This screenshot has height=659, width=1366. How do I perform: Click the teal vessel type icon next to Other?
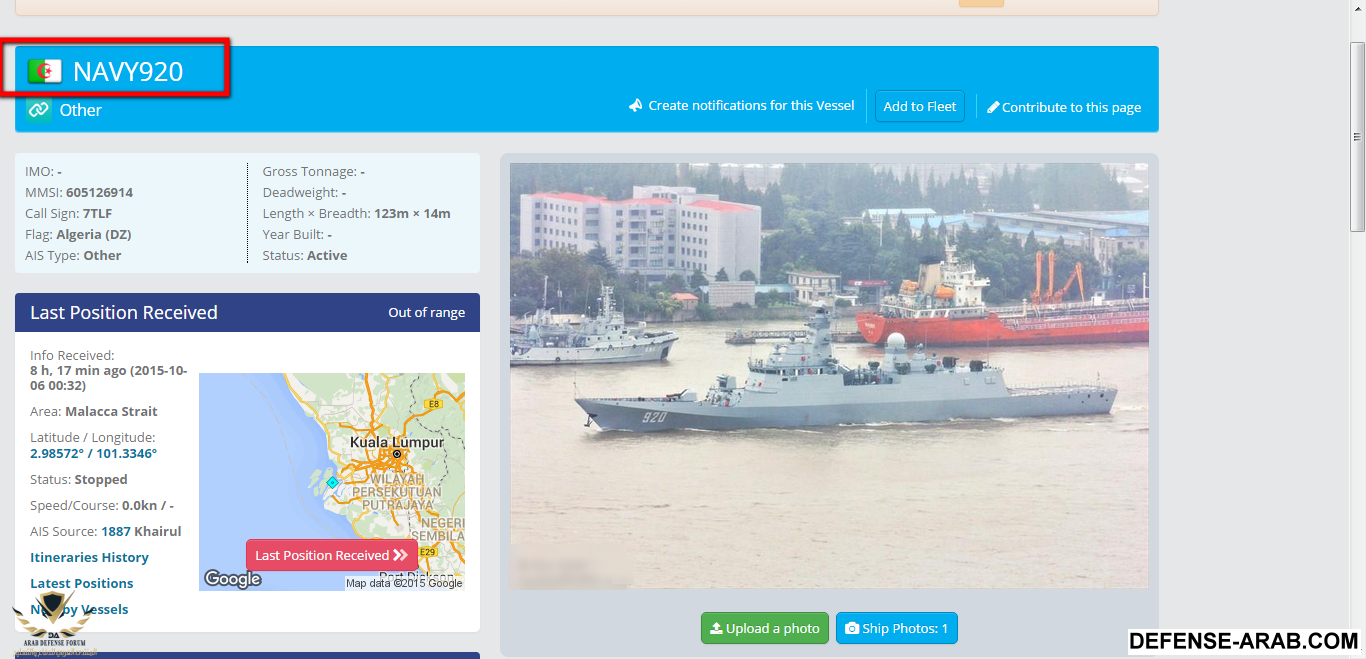pos(39,110)
